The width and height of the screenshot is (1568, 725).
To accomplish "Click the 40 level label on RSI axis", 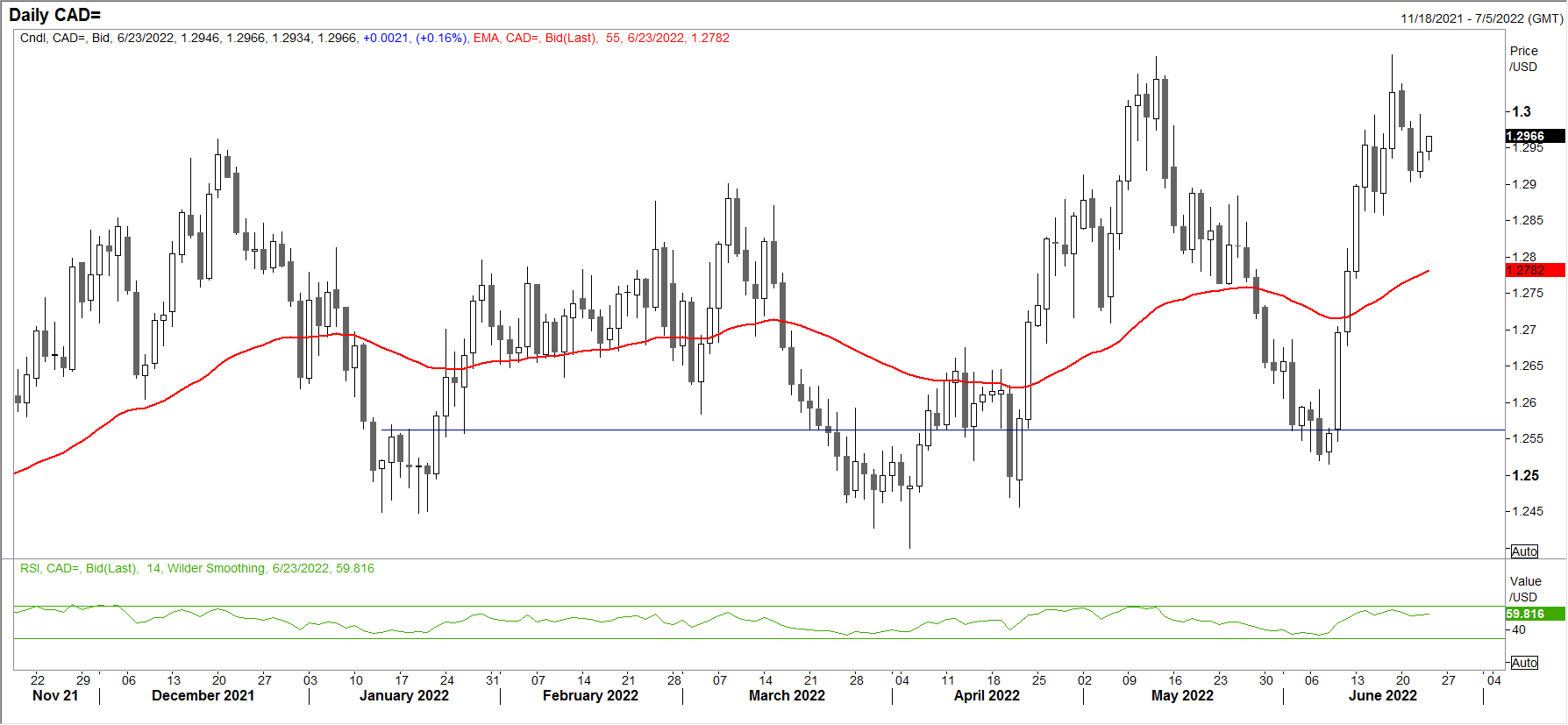I will [1518, 629].
